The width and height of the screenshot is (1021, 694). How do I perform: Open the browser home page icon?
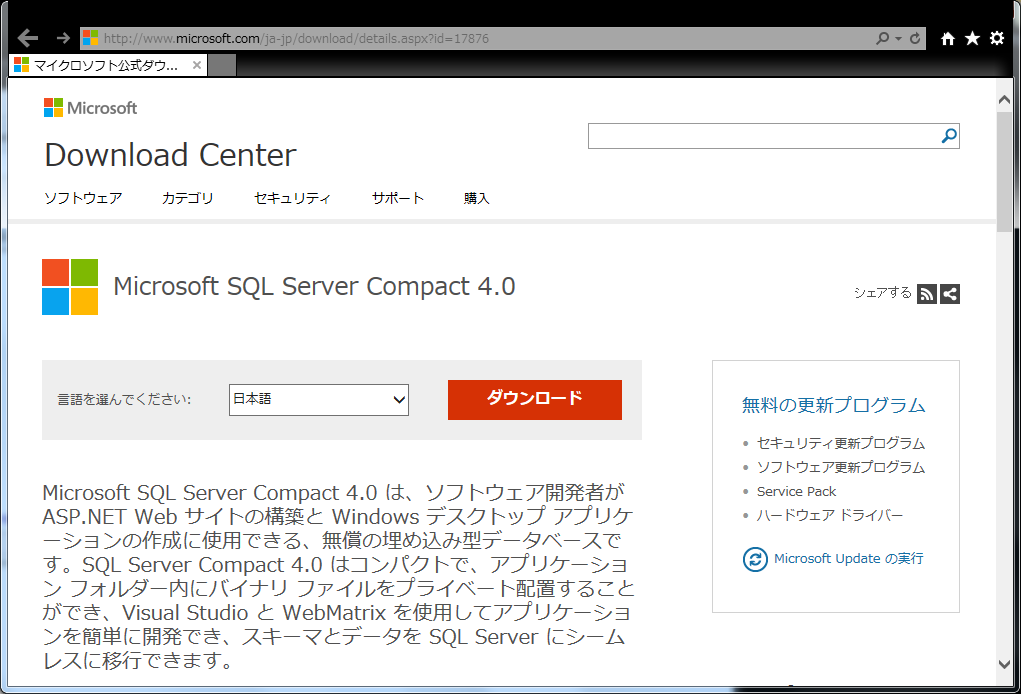[x=948, y=38]
